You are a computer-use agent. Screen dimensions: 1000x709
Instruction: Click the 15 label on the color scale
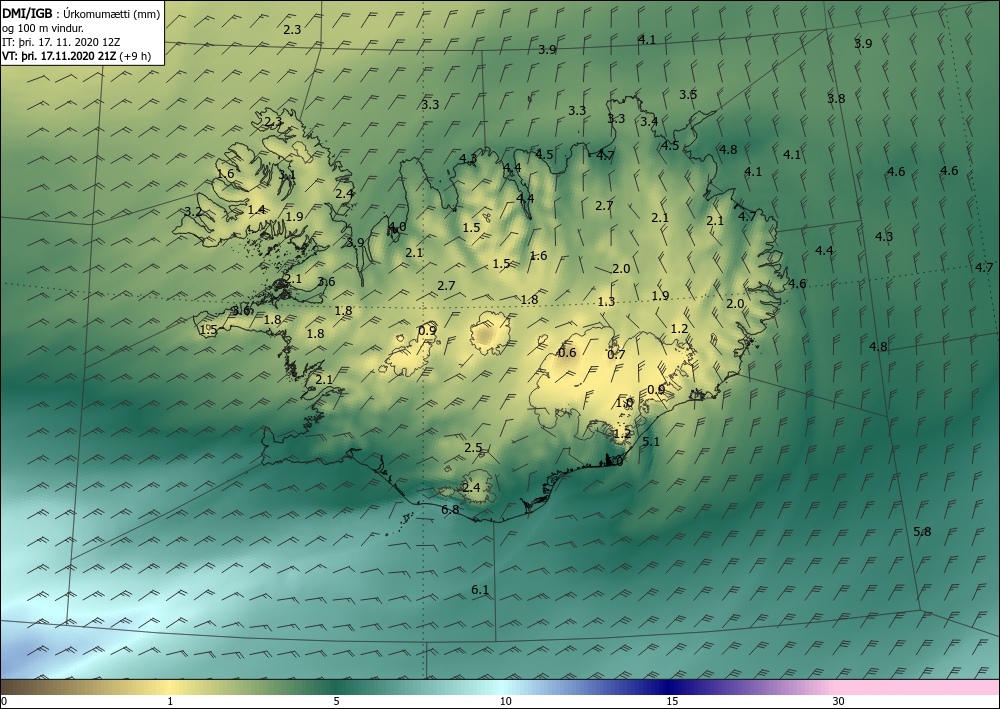[x=672, y=701]
